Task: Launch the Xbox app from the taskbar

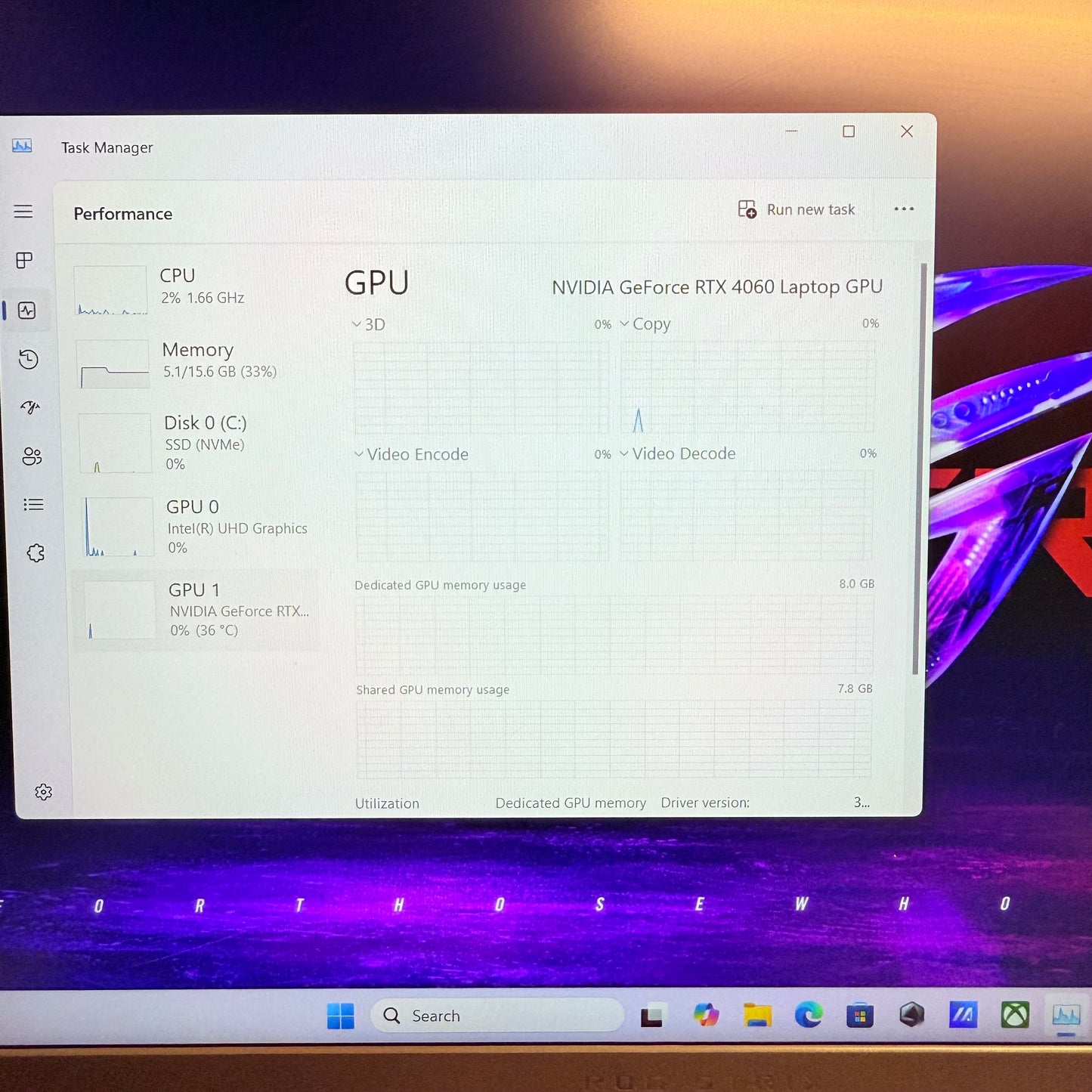Action: point(1015,1014)
